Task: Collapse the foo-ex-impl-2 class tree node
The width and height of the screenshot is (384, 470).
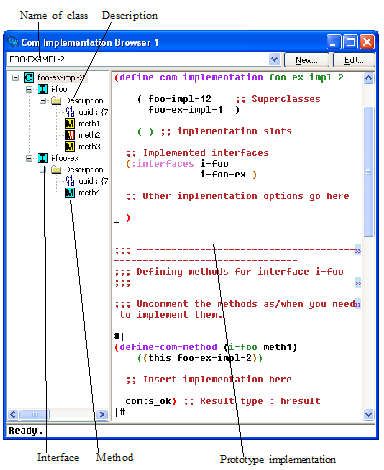Action: click(x=15, y=78)
